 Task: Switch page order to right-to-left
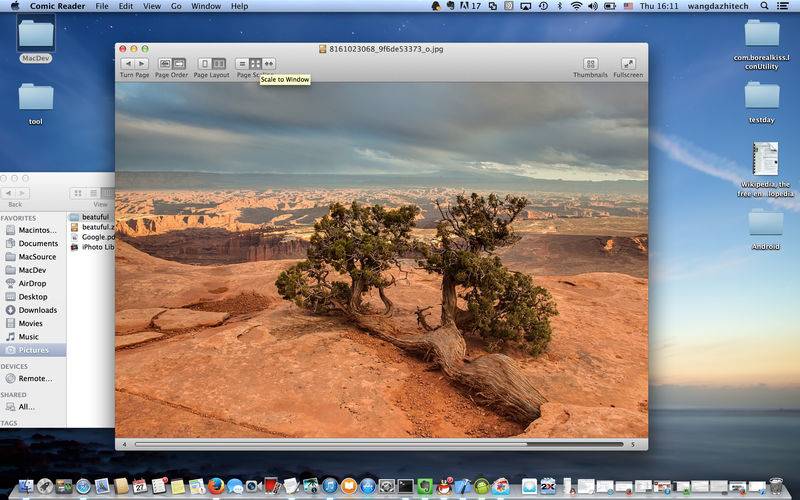coord(165,64)
